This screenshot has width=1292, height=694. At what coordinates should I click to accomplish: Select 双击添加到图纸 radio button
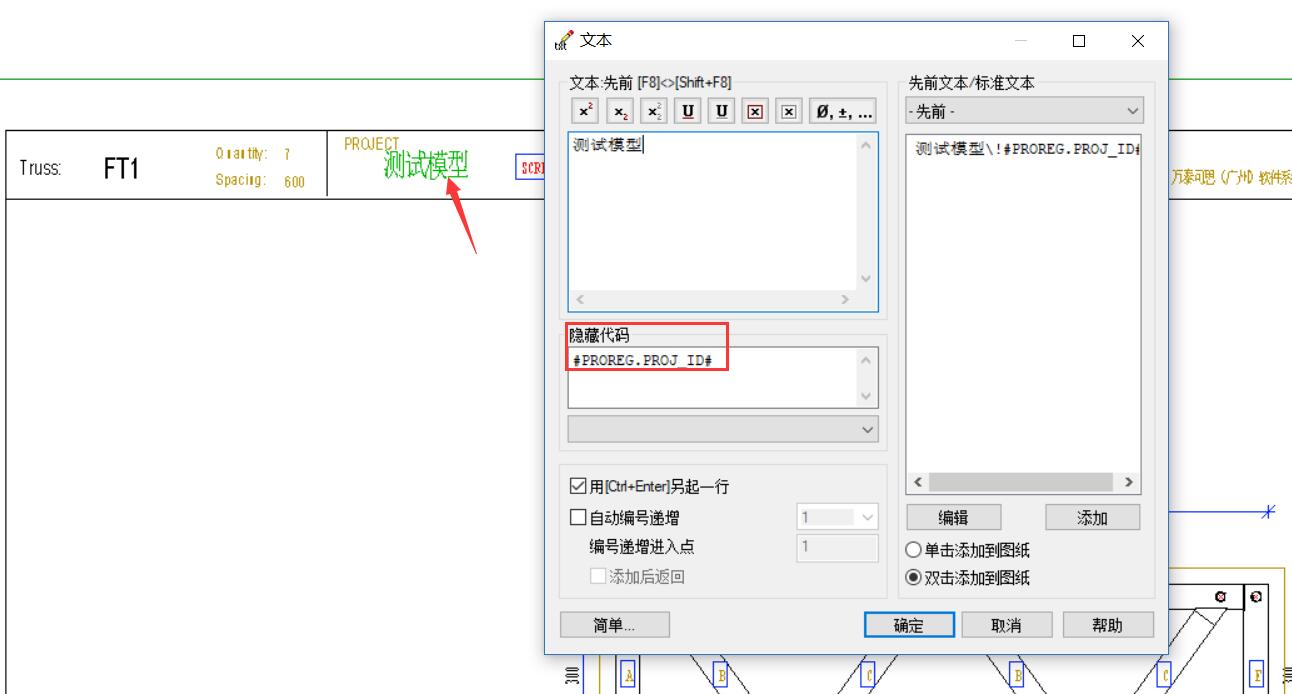pos(913,577)
